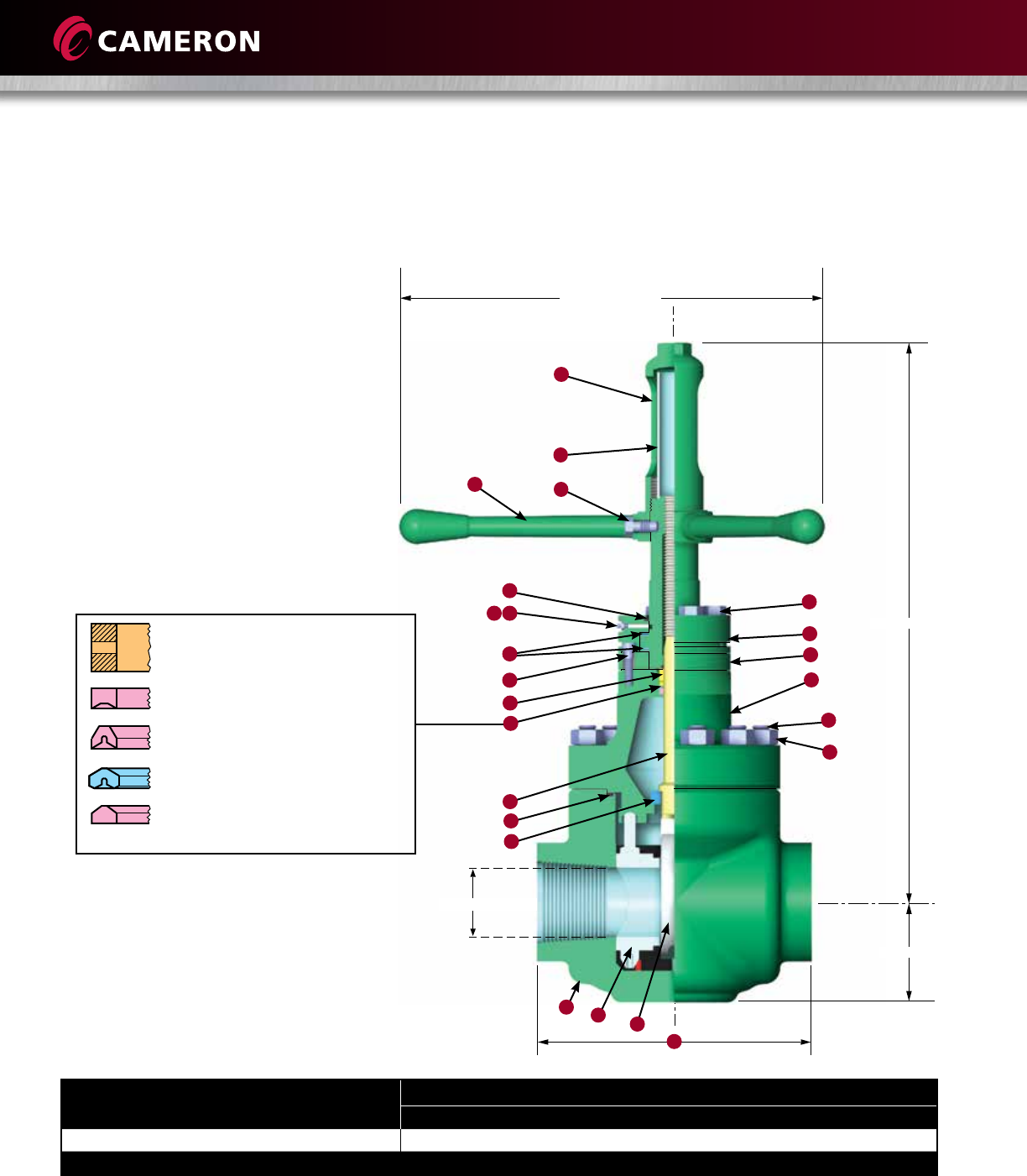Click the red callout dot on the bottom dimension line
1027x1176 pixels.
tap(674, 1042)
